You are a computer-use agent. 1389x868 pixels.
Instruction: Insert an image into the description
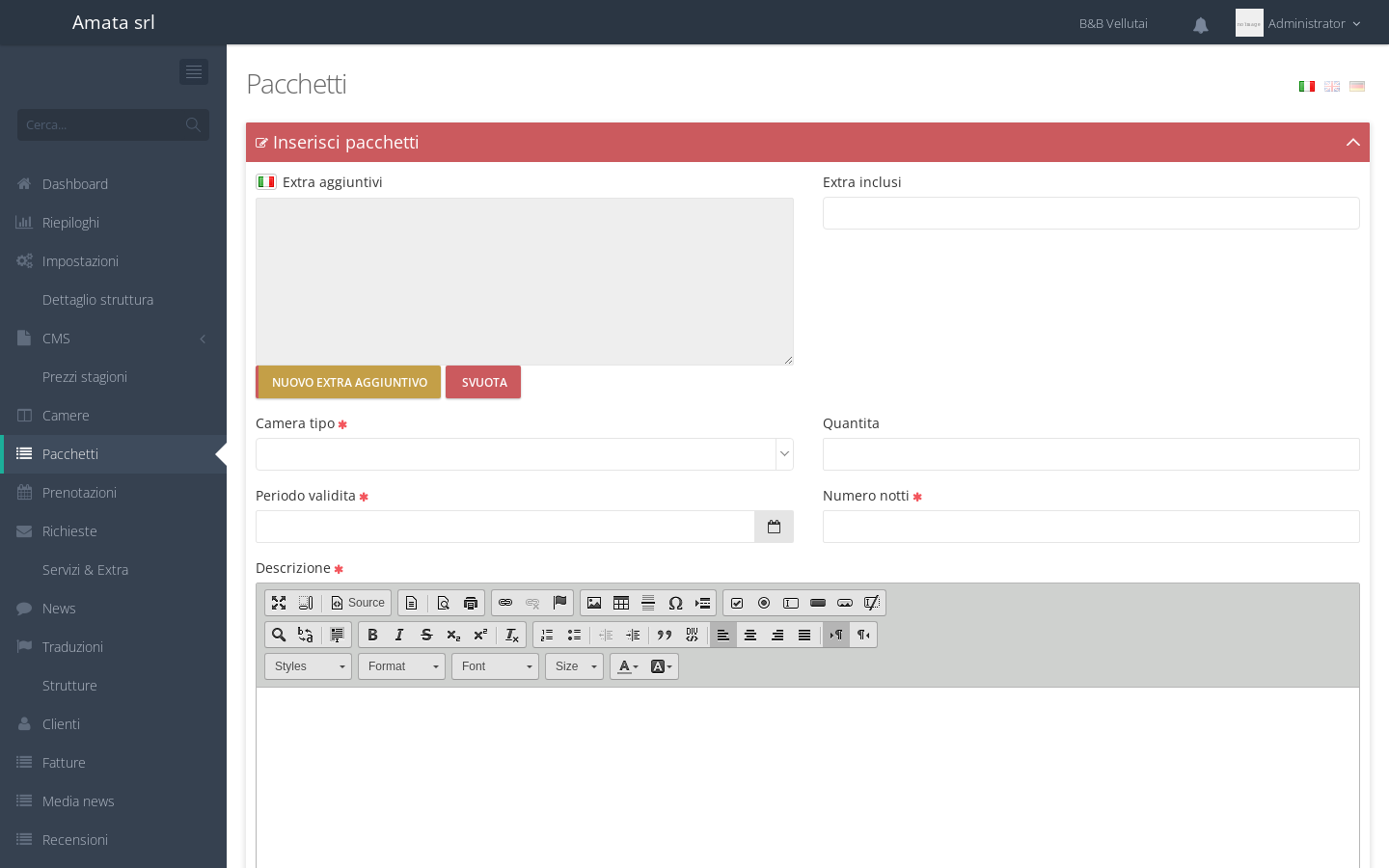(594, 603)
